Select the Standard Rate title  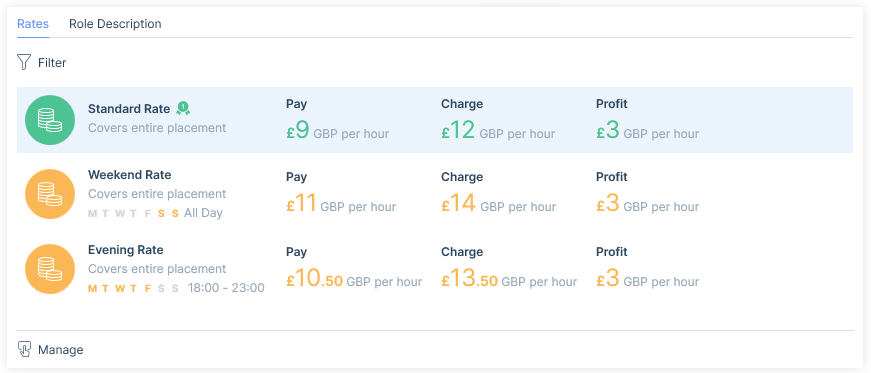click(x=129, y=109)
